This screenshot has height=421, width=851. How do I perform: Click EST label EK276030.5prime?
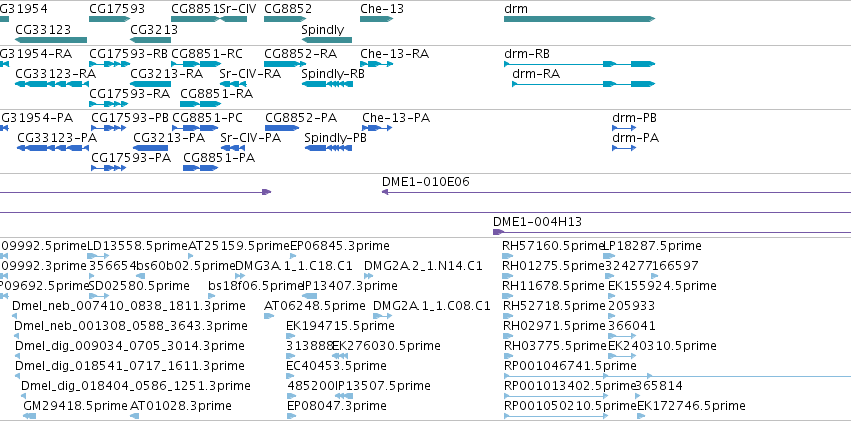[386, 346]
